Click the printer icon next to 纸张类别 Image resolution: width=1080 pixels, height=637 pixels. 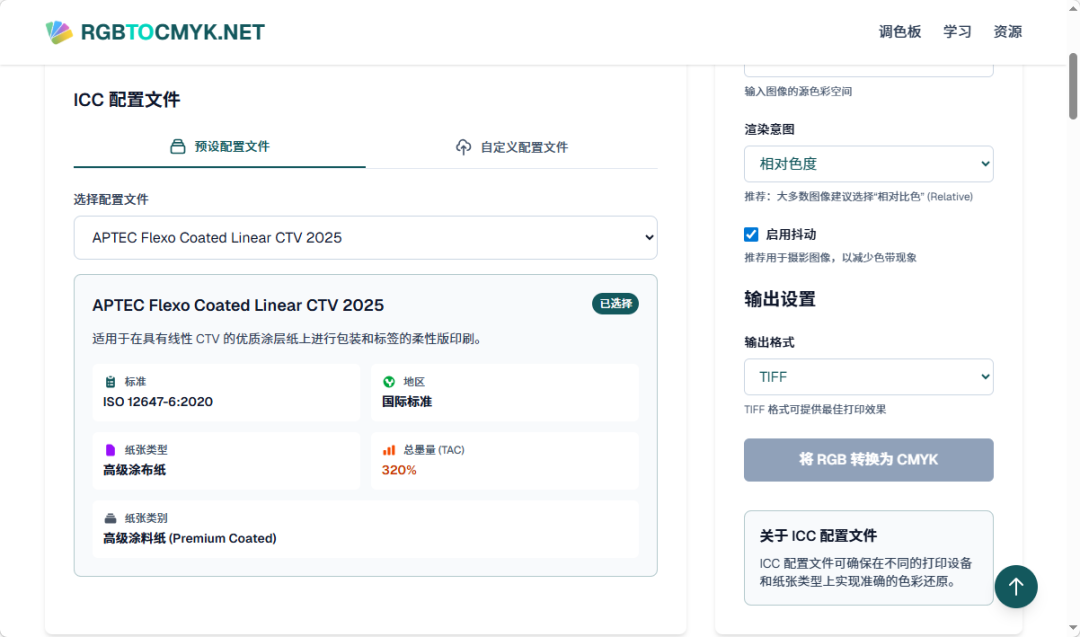click(x=110, y=518)
